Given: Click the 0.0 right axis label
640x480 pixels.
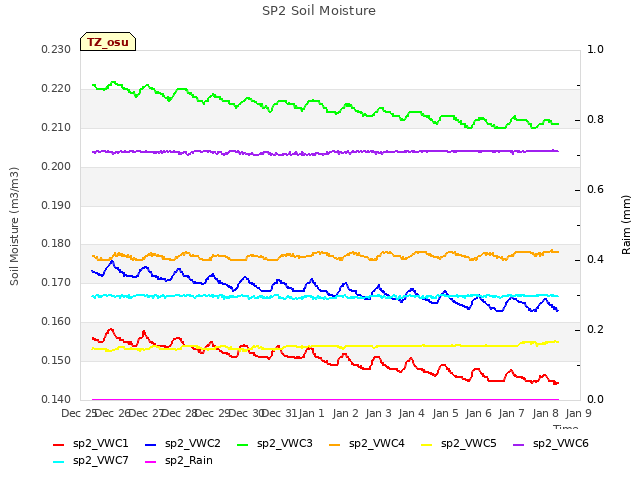Looking at the screenshot, I should (x=595, y=399).
